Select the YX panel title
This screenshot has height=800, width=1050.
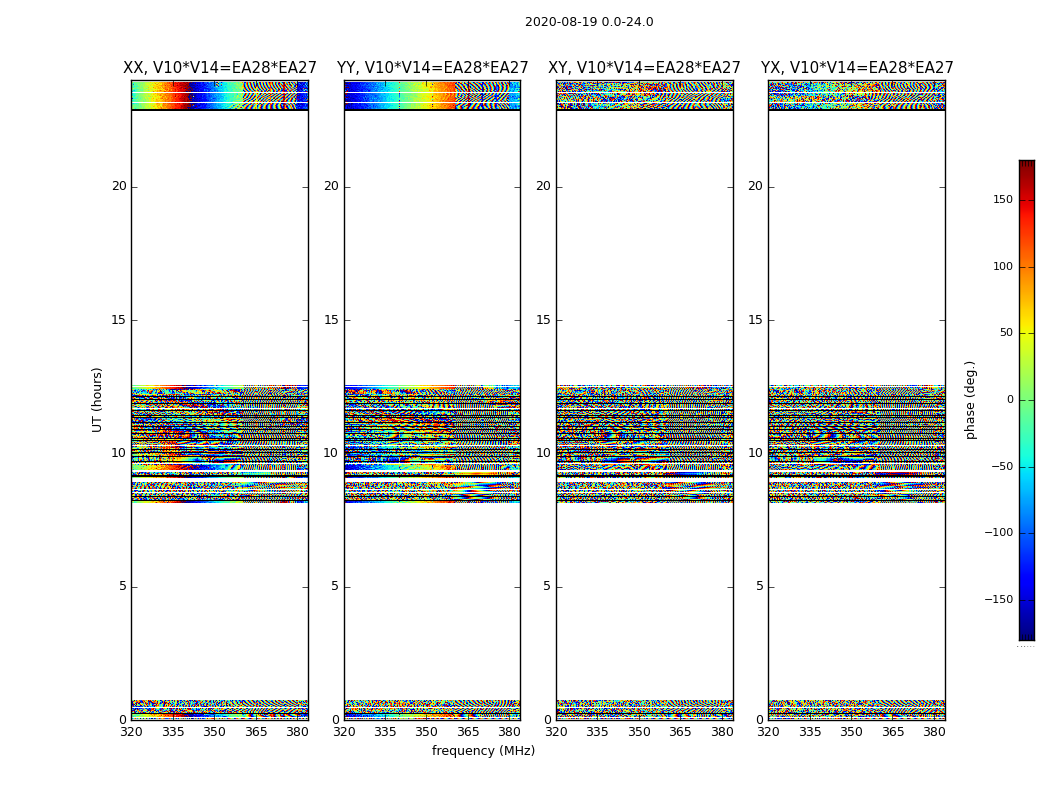pyautogui.click(x=856, y=68)
